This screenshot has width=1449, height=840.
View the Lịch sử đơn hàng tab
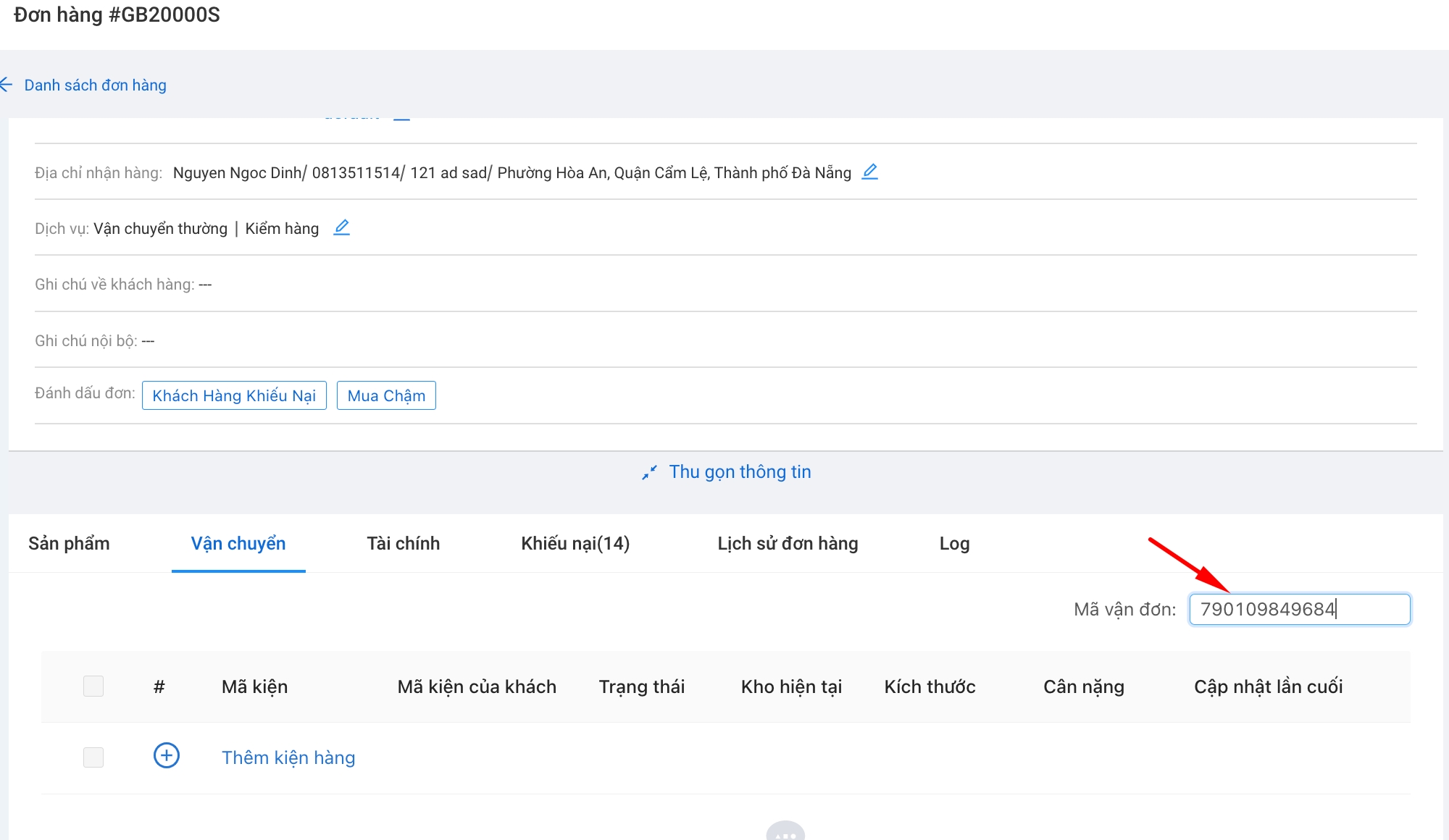[788, 544]
